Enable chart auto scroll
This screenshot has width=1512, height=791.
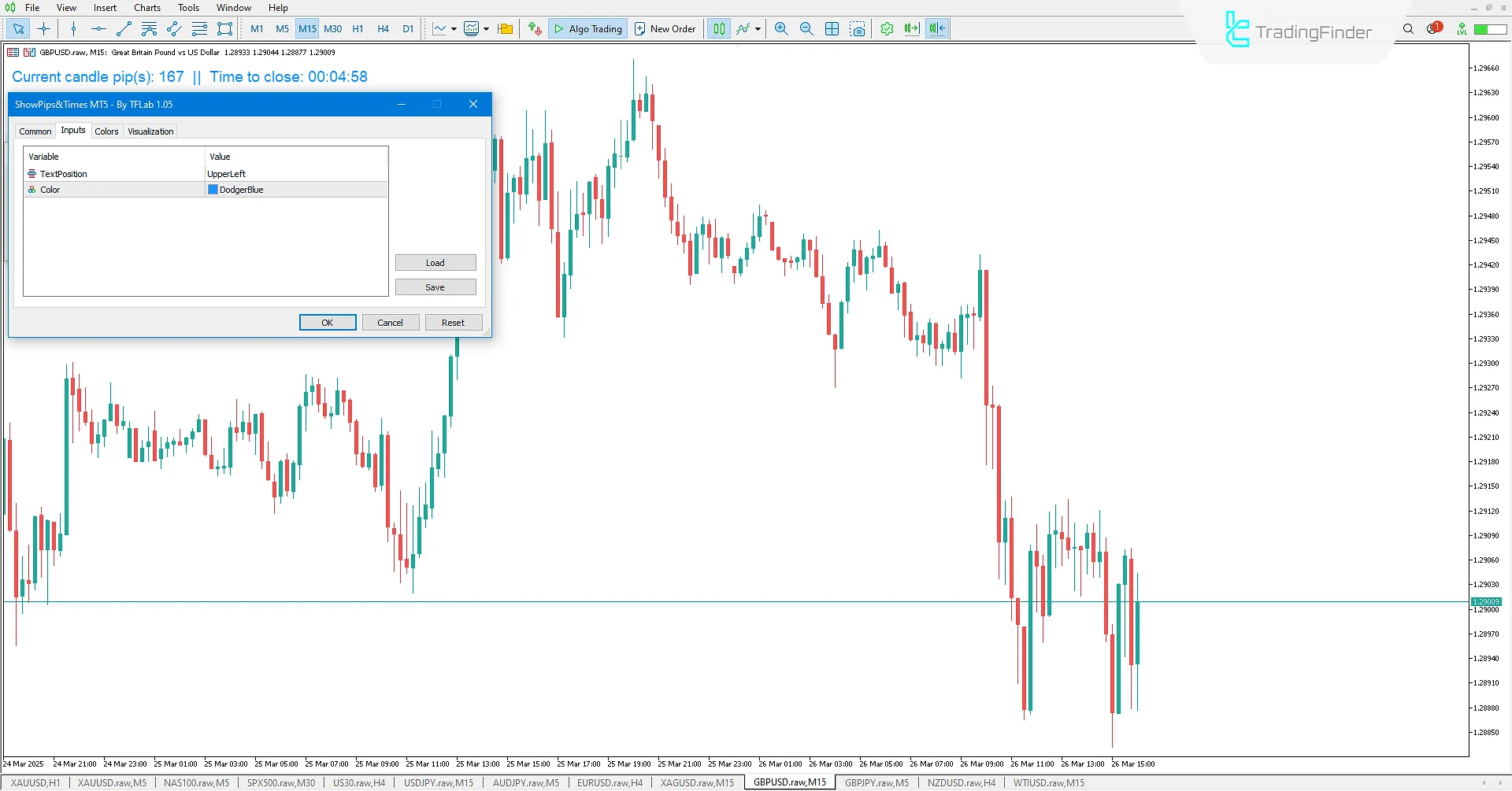point(911,29)
